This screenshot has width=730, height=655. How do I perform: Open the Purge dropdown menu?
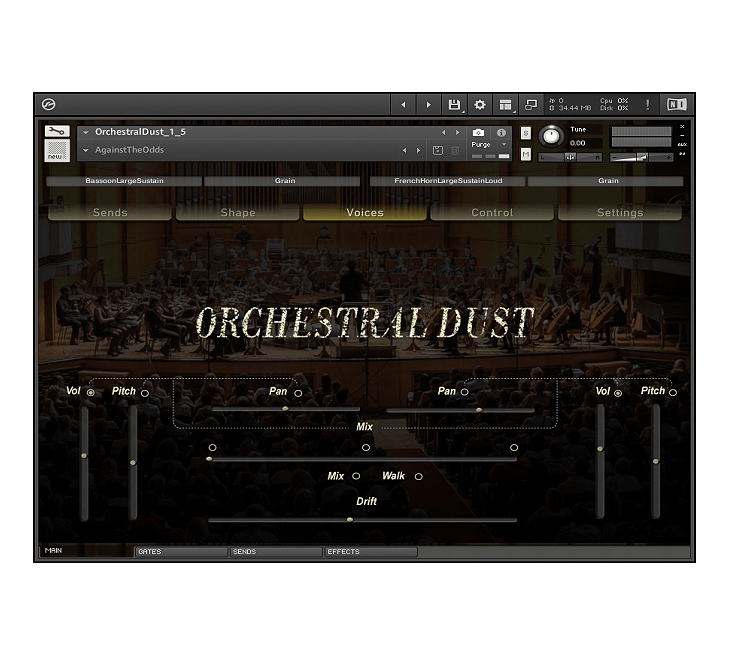(x=489, y=145)
